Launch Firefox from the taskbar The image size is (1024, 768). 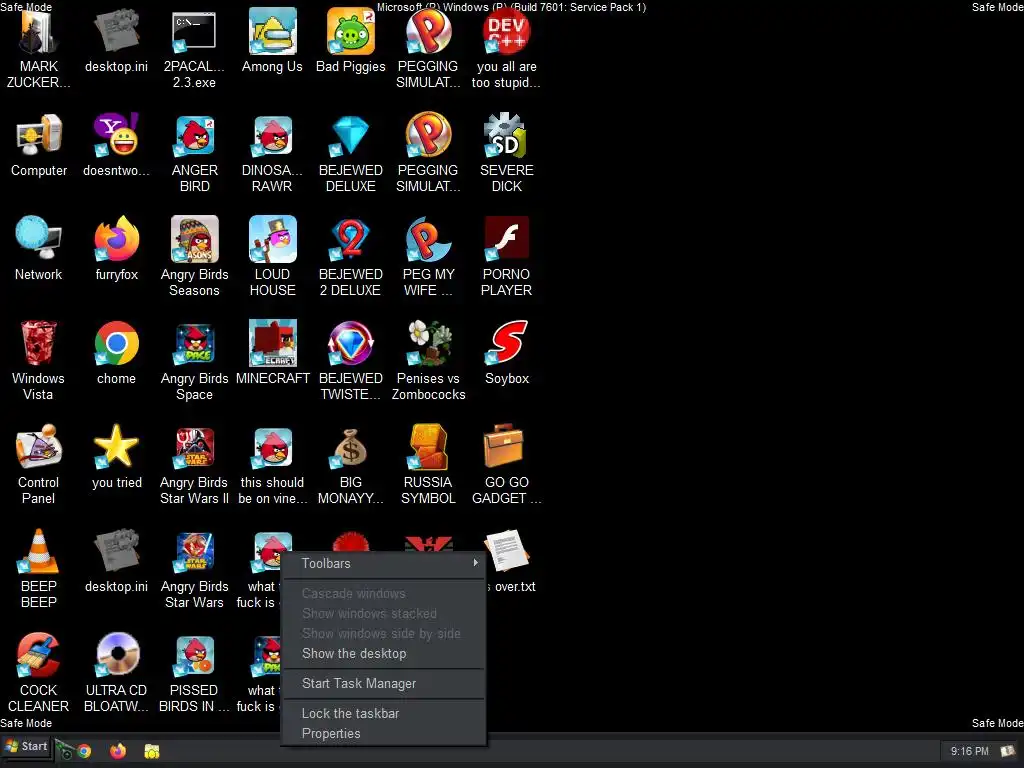118,751
